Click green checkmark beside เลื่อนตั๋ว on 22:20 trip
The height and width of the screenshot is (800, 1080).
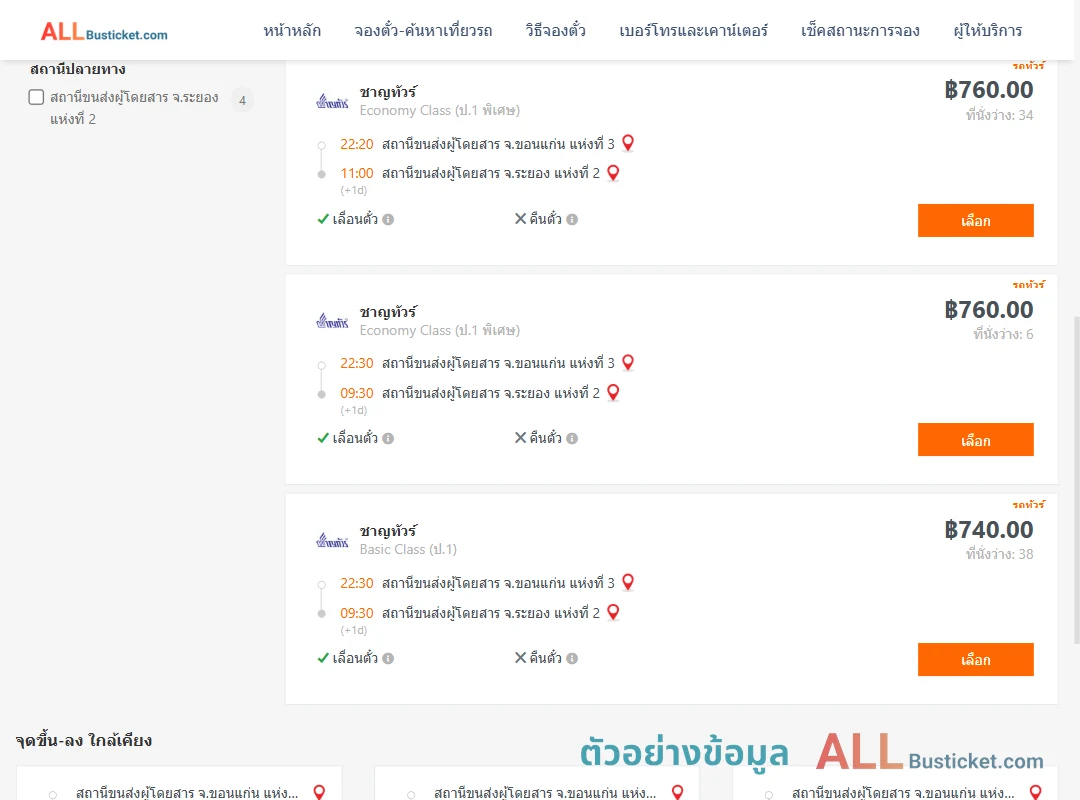tap(323, 218)
